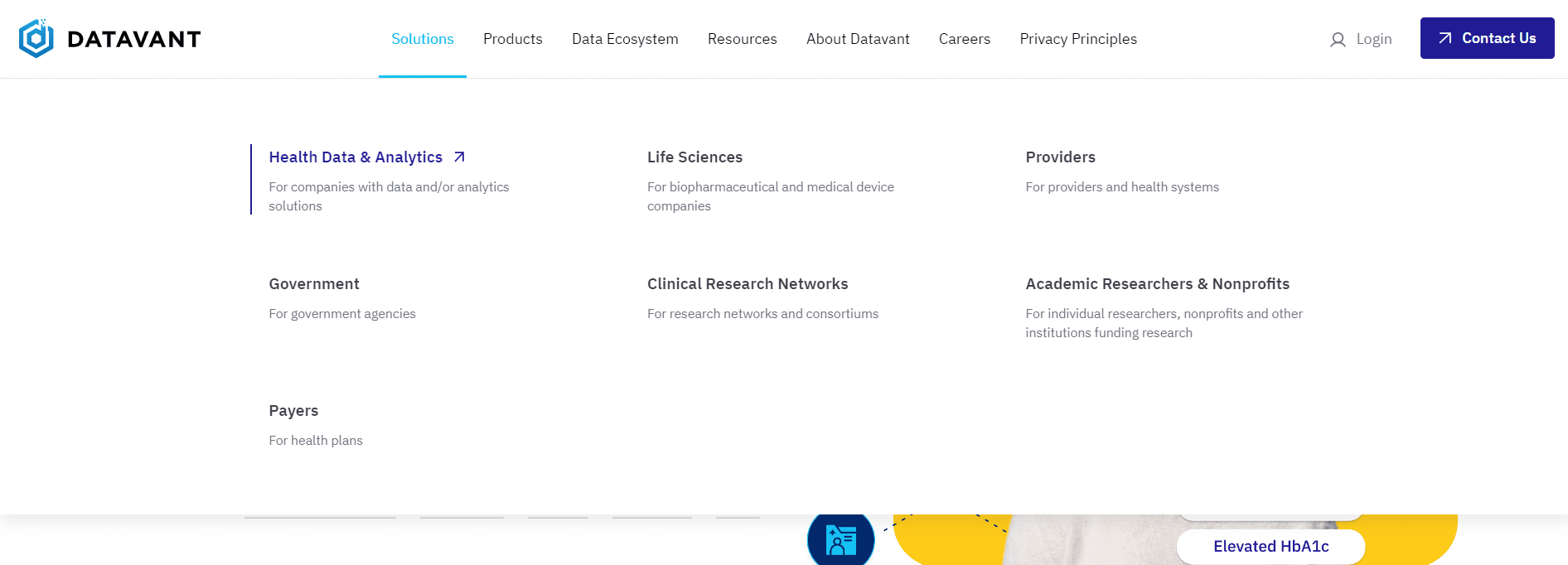Open Academic Researchers & Nonprofits
The height and width of the screenshot is (565, 1568).
point(1157,284)
